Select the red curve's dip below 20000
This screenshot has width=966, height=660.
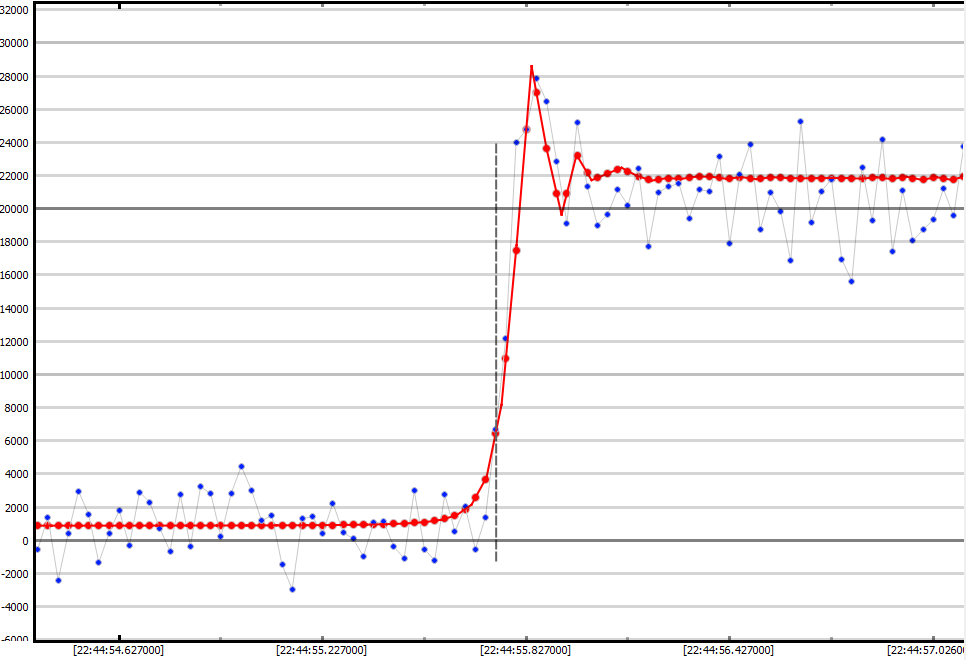[562, 212]
